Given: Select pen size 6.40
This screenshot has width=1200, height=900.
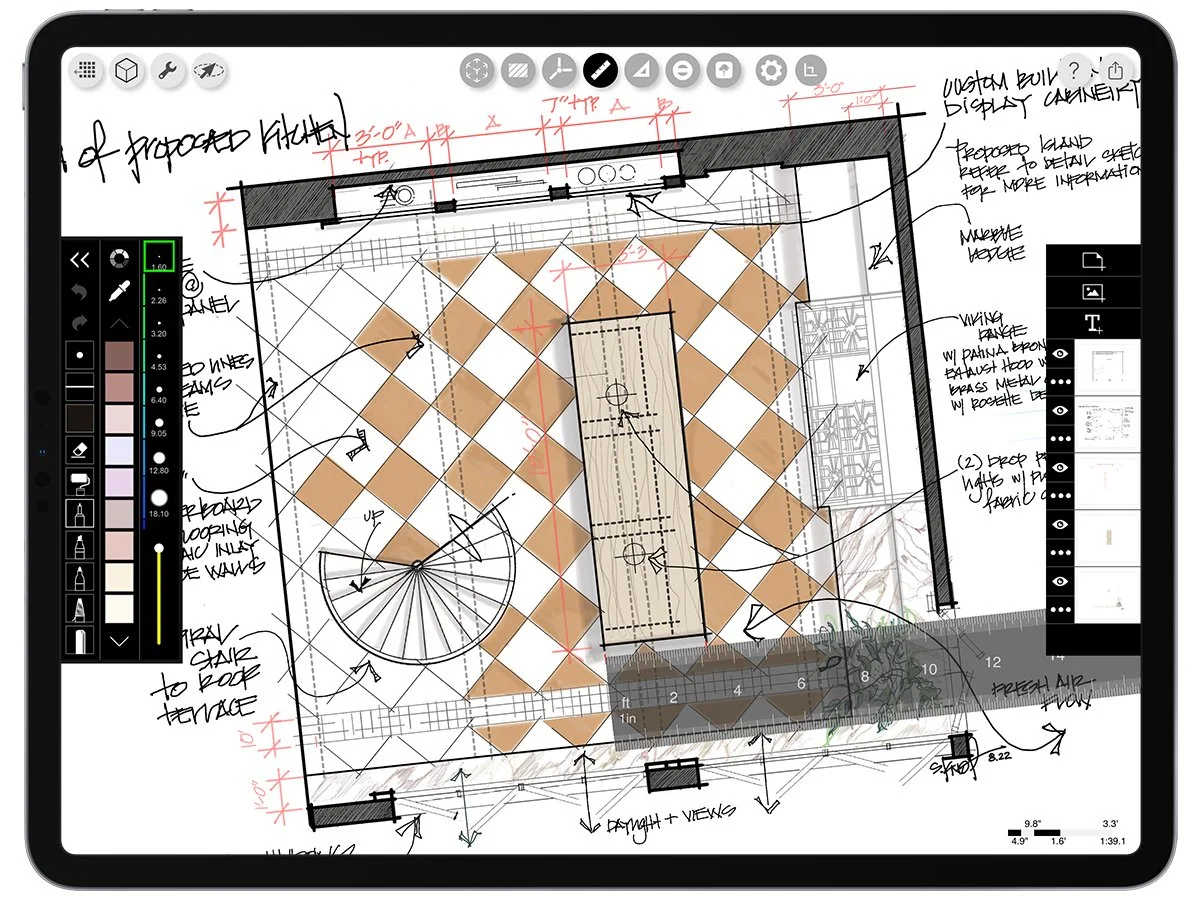Looking at the screenshot, I should (x=159, y=393).
